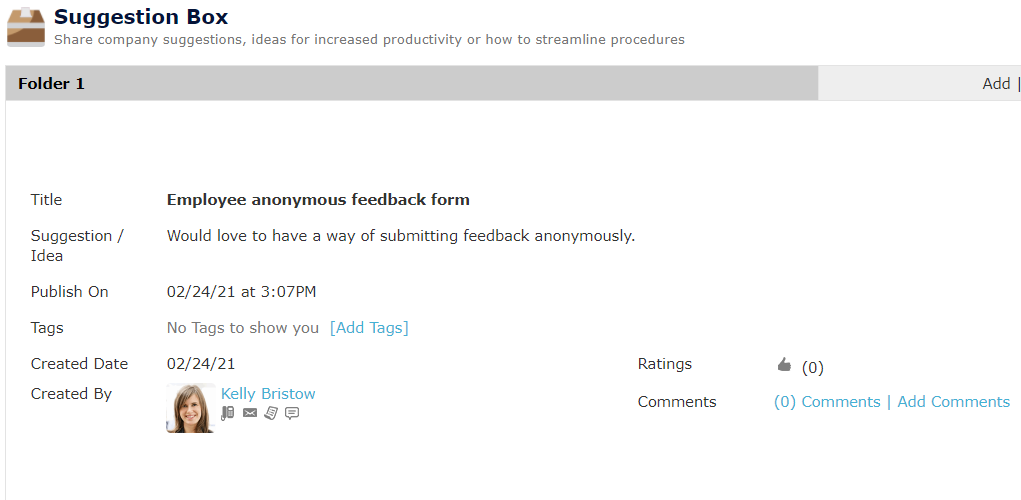Click the Suggestion Box page heading

(x=141, y=16)
